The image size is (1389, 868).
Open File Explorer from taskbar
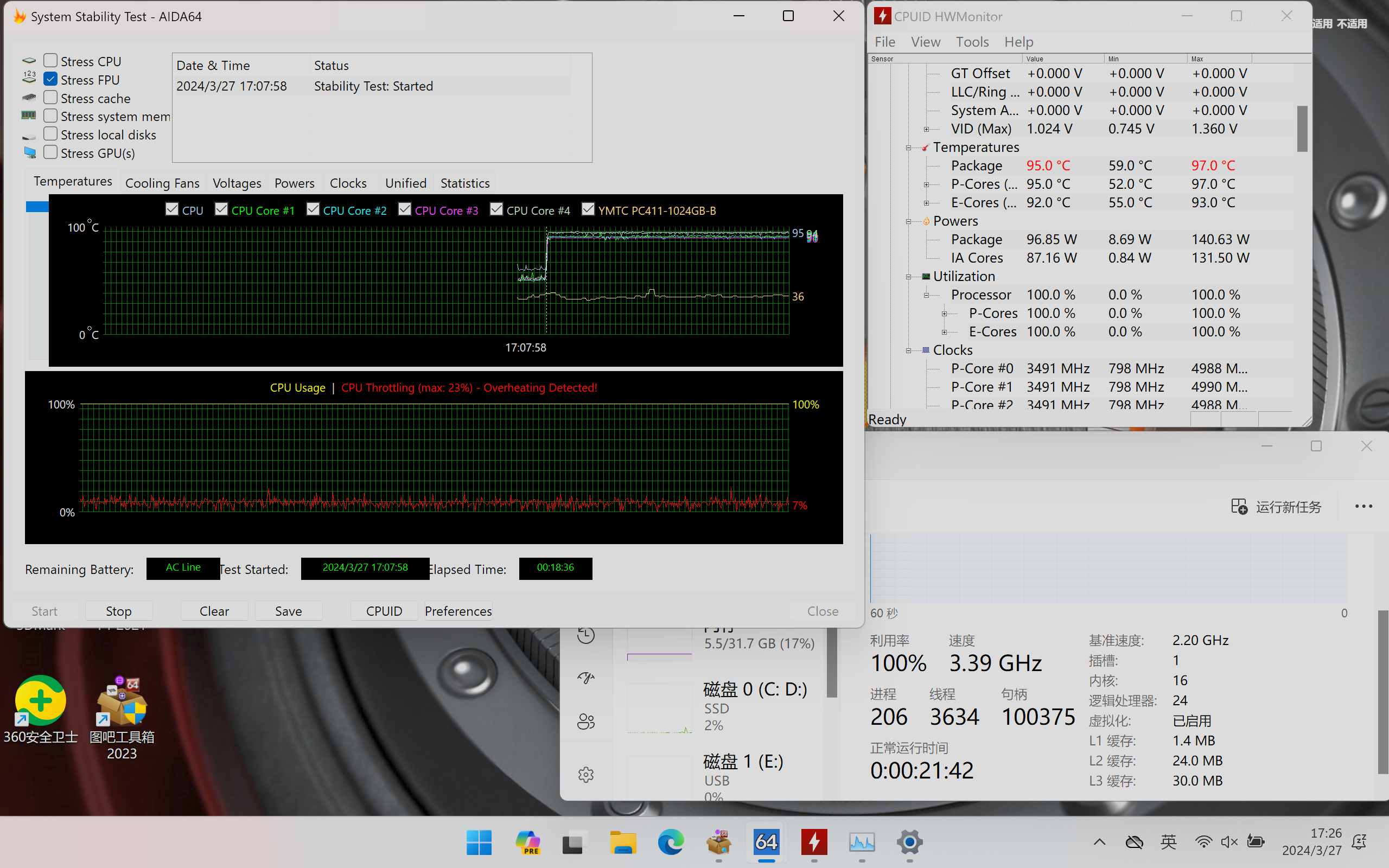click(623, 842)
